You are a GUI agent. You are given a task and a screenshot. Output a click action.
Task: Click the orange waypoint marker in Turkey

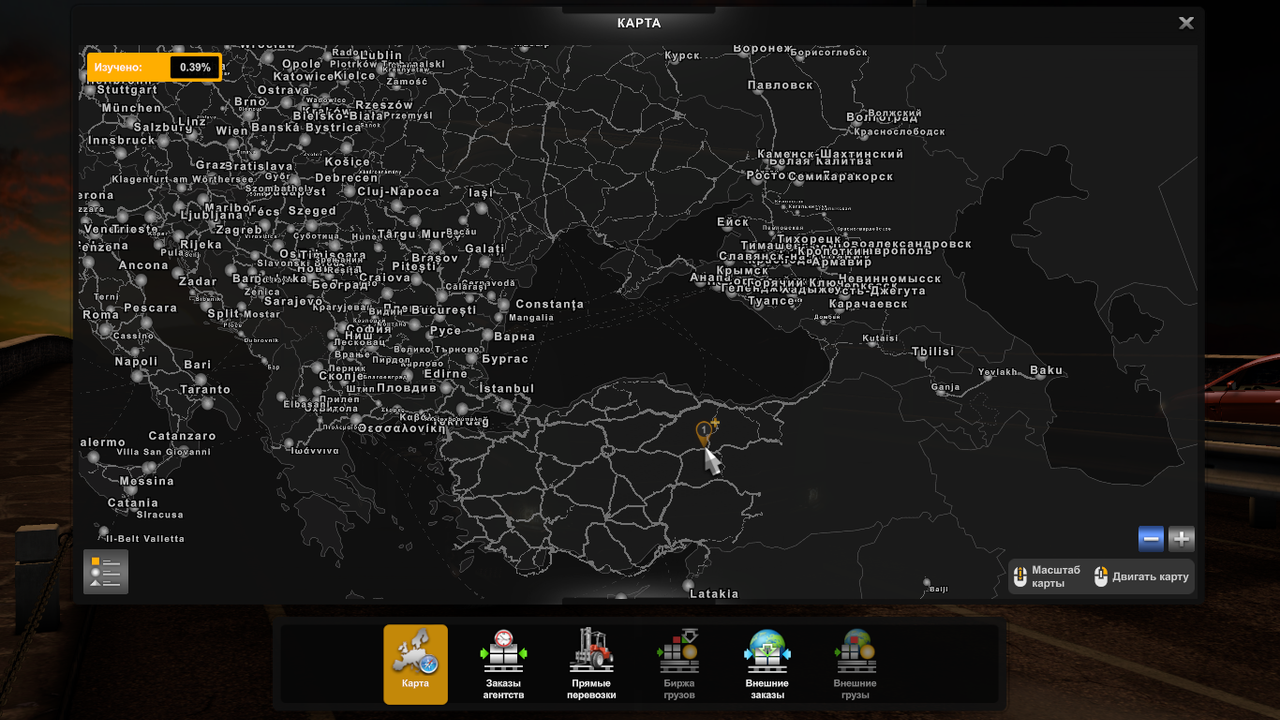(704, 433)
